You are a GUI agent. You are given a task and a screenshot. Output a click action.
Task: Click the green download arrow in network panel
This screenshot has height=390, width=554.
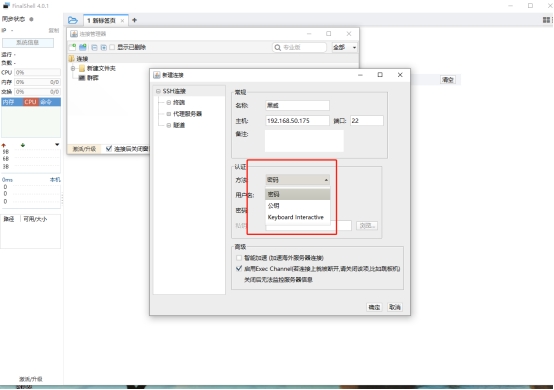click(x=23, y=145)
